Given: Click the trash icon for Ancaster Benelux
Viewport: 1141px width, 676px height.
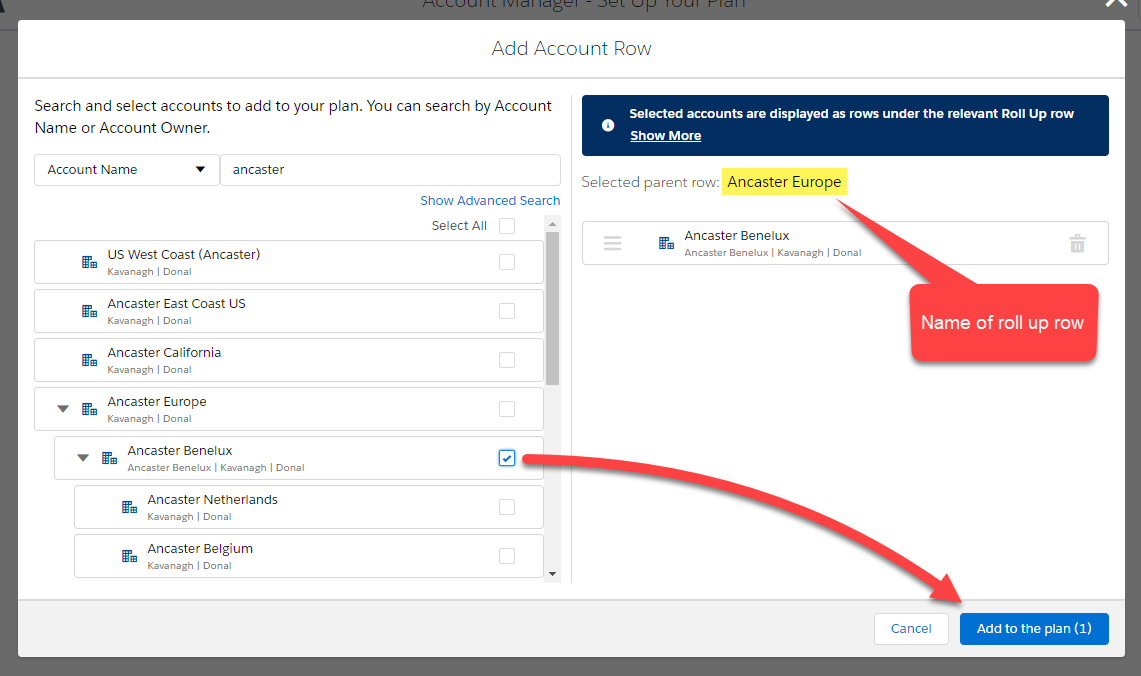Looking at the screenshot, I should click(x=1077, y=243).
